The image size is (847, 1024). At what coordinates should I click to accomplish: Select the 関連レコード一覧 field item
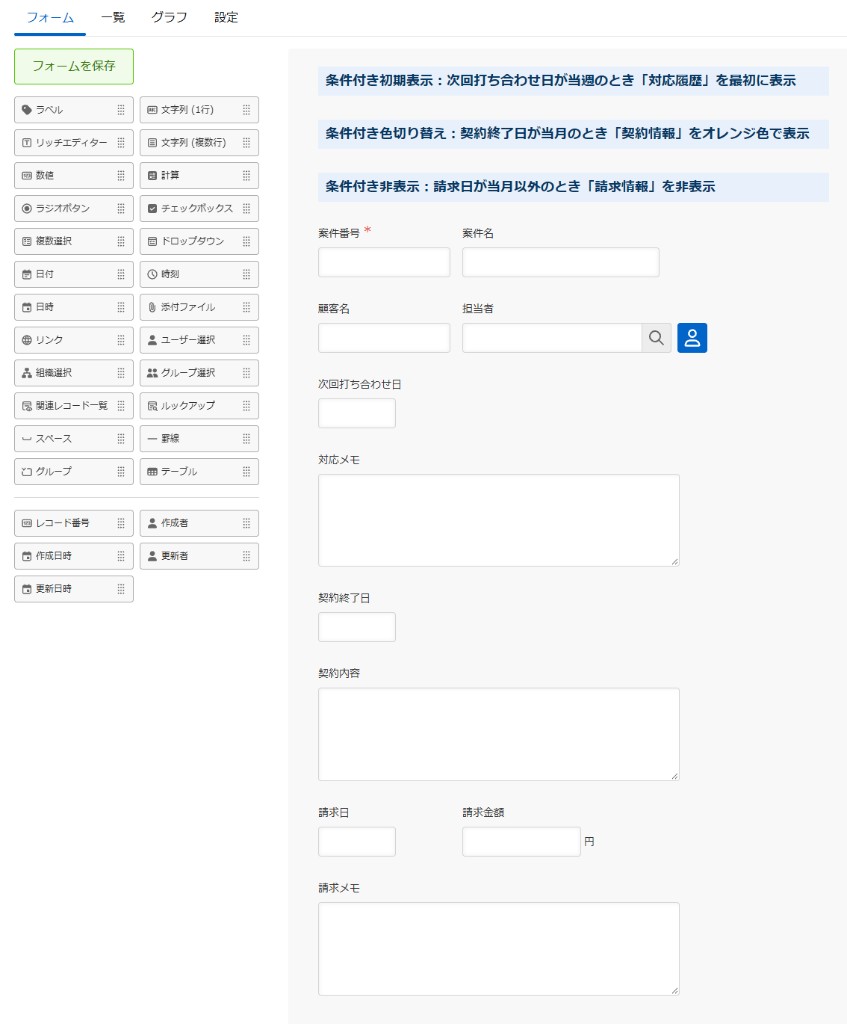[74, 406]
